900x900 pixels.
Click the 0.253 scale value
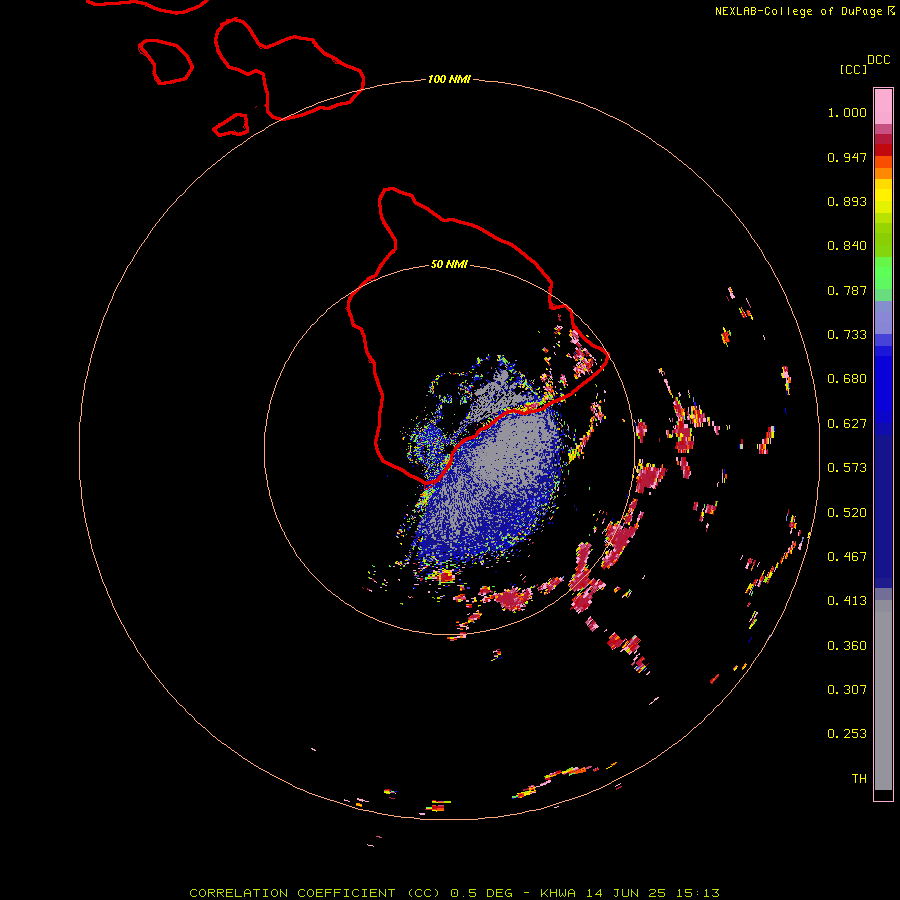[847, 734]
